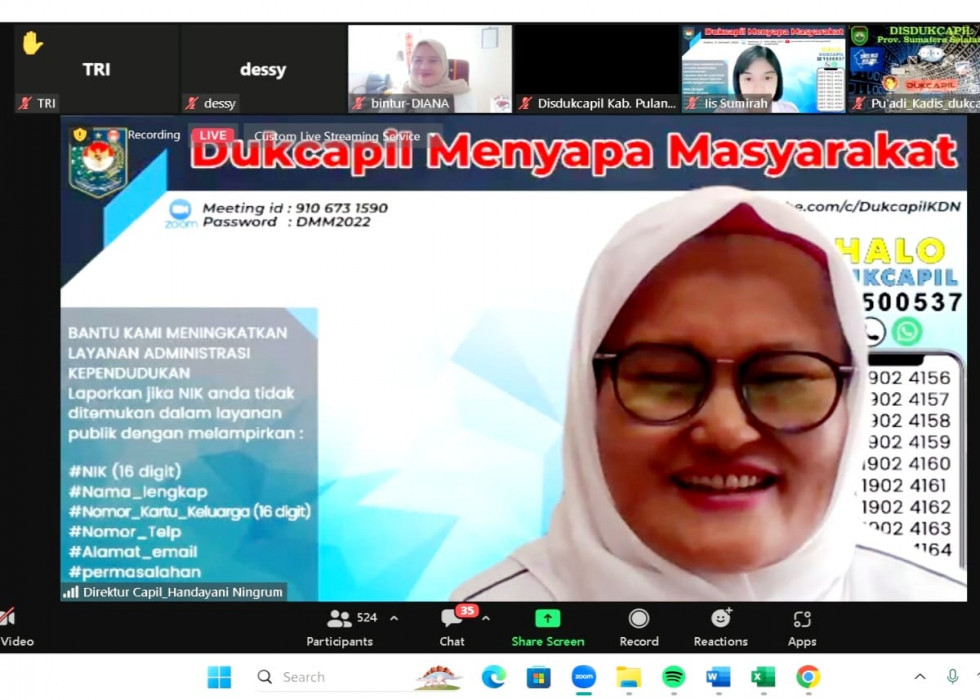Viewport: 980px width, 700px height.
Task: Click the shield encryption info icon
Action: [80, 135]
